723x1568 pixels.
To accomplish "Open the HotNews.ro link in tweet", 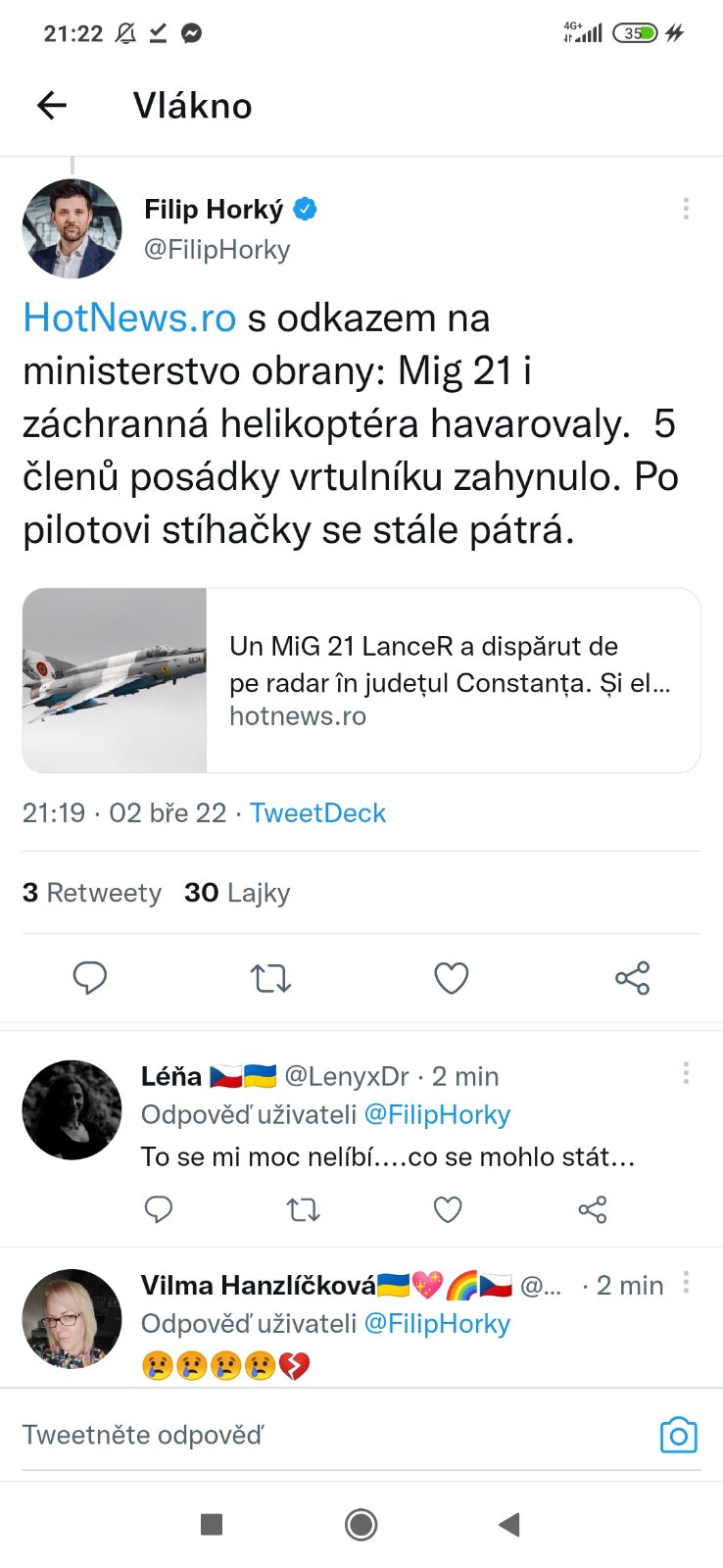I will (129, 318).
